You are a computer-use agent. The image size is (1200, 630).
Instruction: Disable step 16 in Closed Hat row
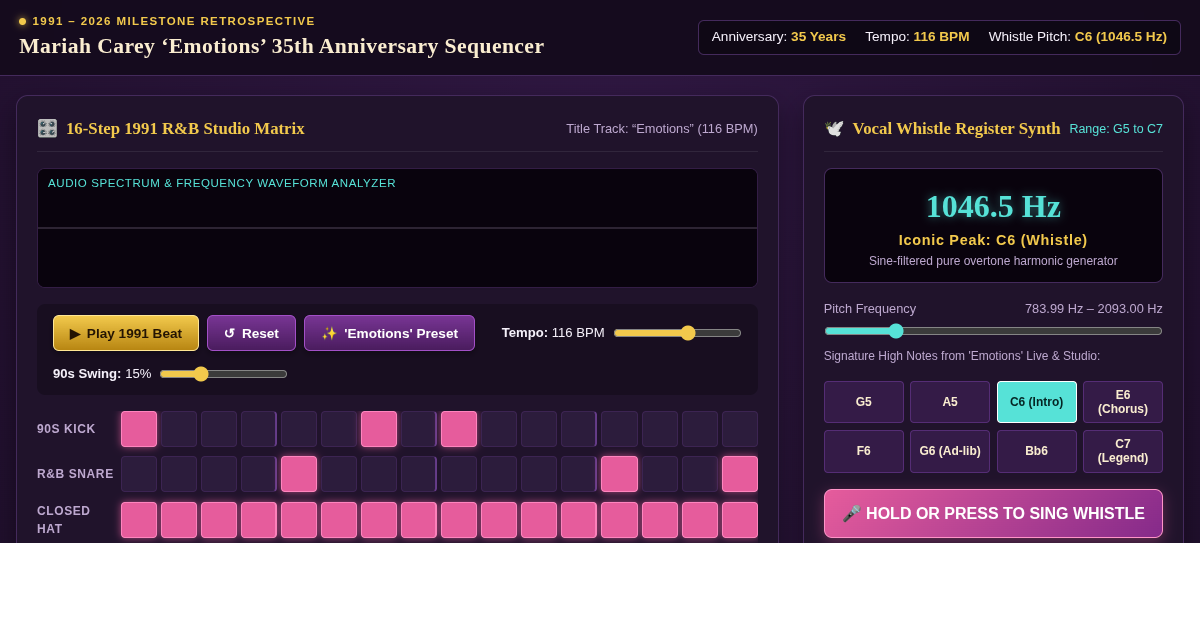pos(740,520)
